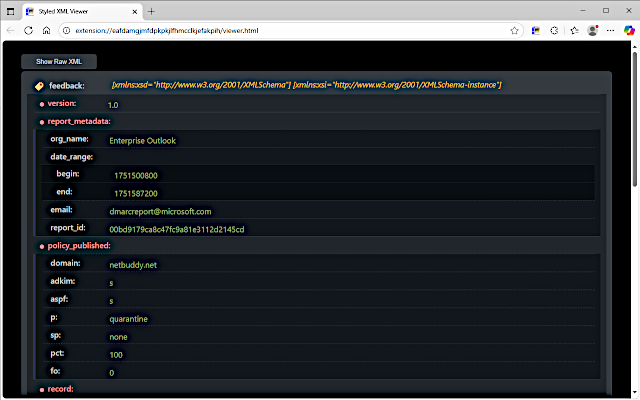Click the fo value 0
Viewport: 640px width, 400px height.
pos(111,373)
